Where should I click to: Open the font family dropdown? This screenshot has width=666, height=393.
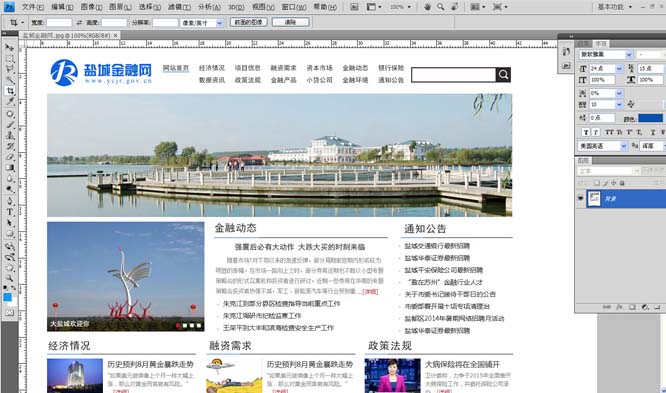pyautogui.click(x=629, y=55)
